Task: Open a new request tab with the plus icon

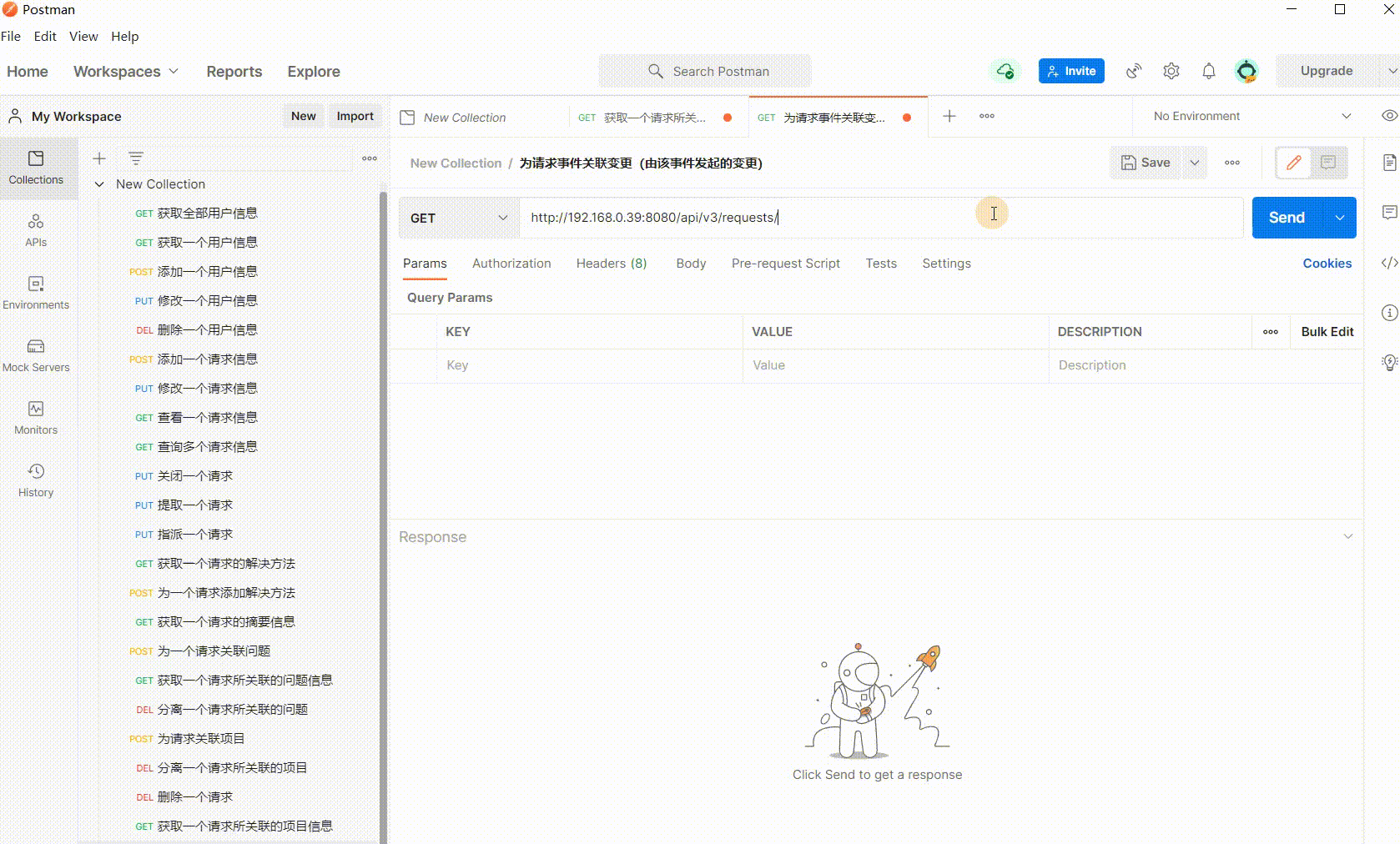Action: click(x=949, y=116)
